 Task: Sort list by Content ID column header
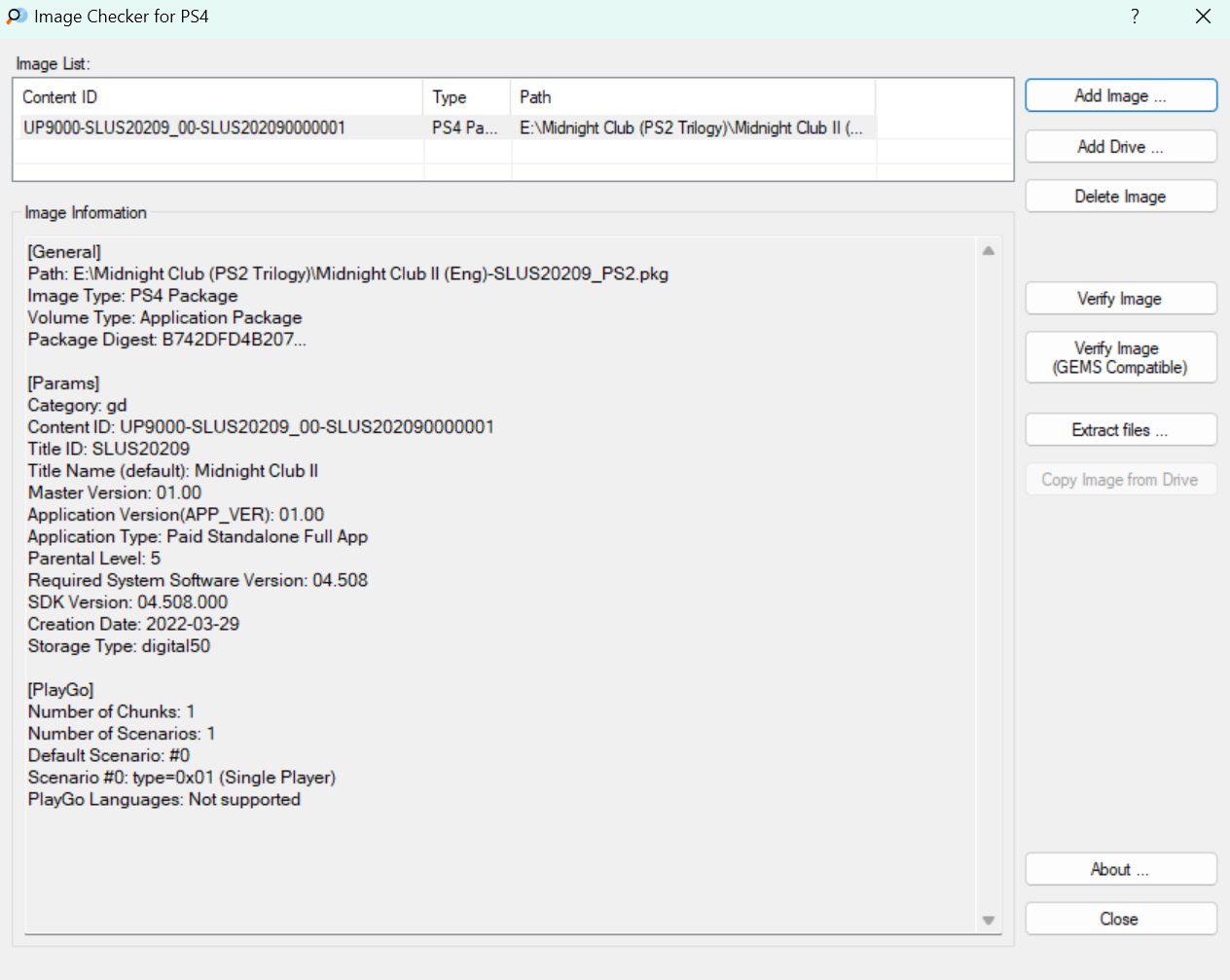click(218, 97)
